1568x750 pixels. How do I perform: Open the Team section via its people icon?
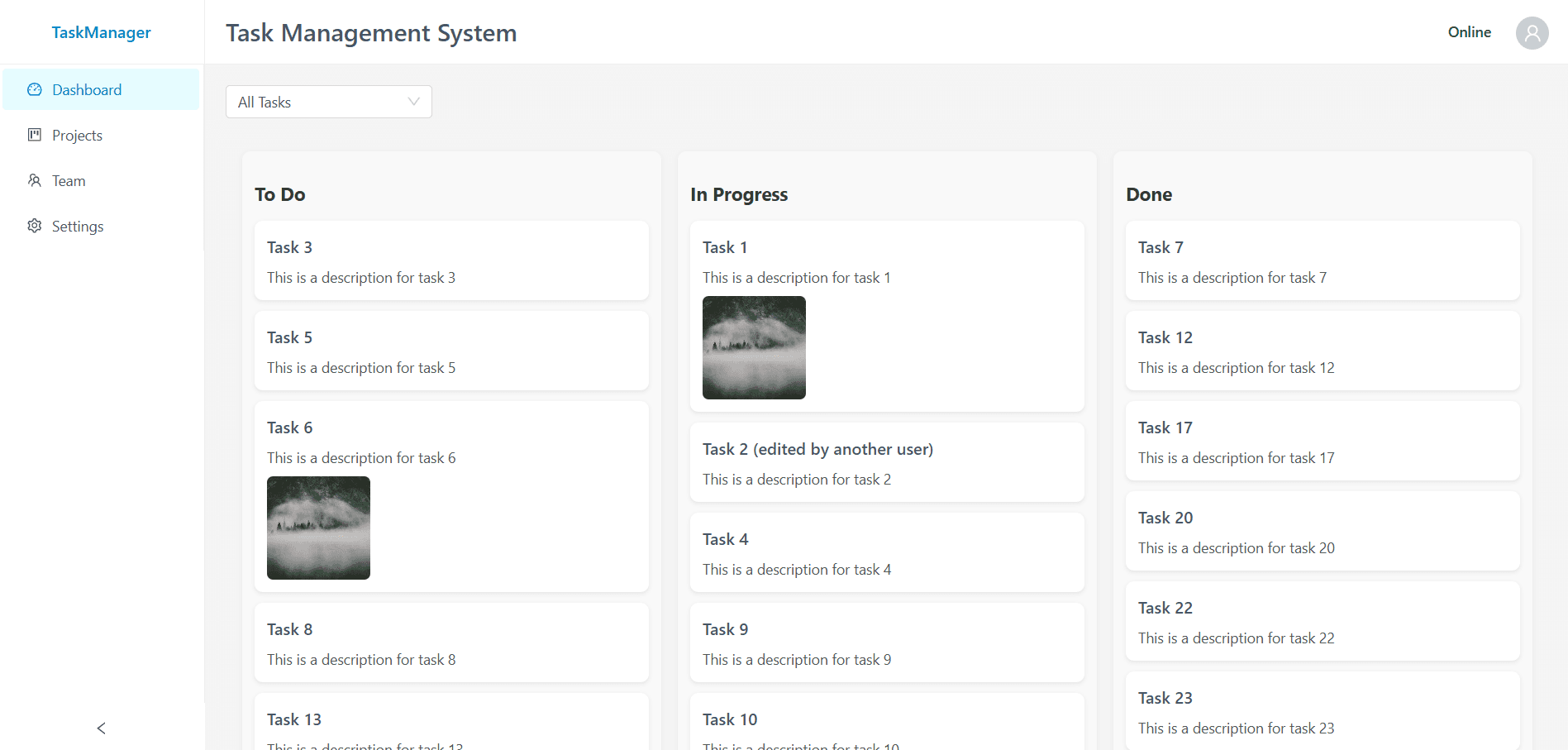[x=34, y=180]
